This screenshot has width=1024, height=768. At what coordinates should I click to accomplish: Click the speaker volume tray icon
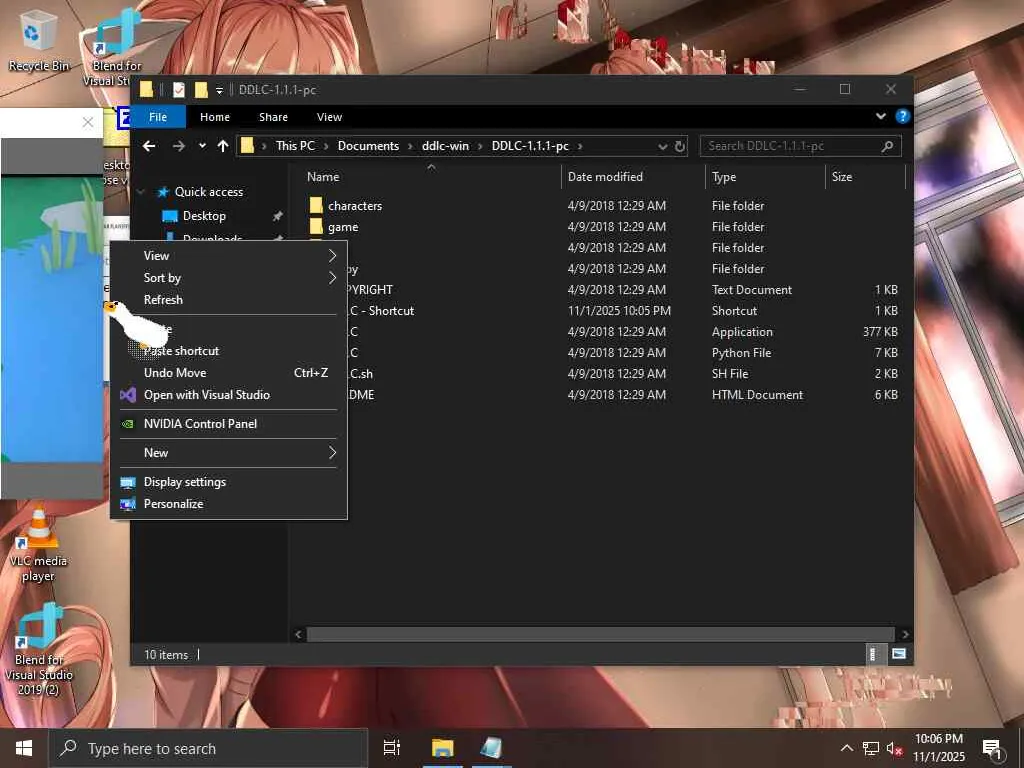point(895,748)
